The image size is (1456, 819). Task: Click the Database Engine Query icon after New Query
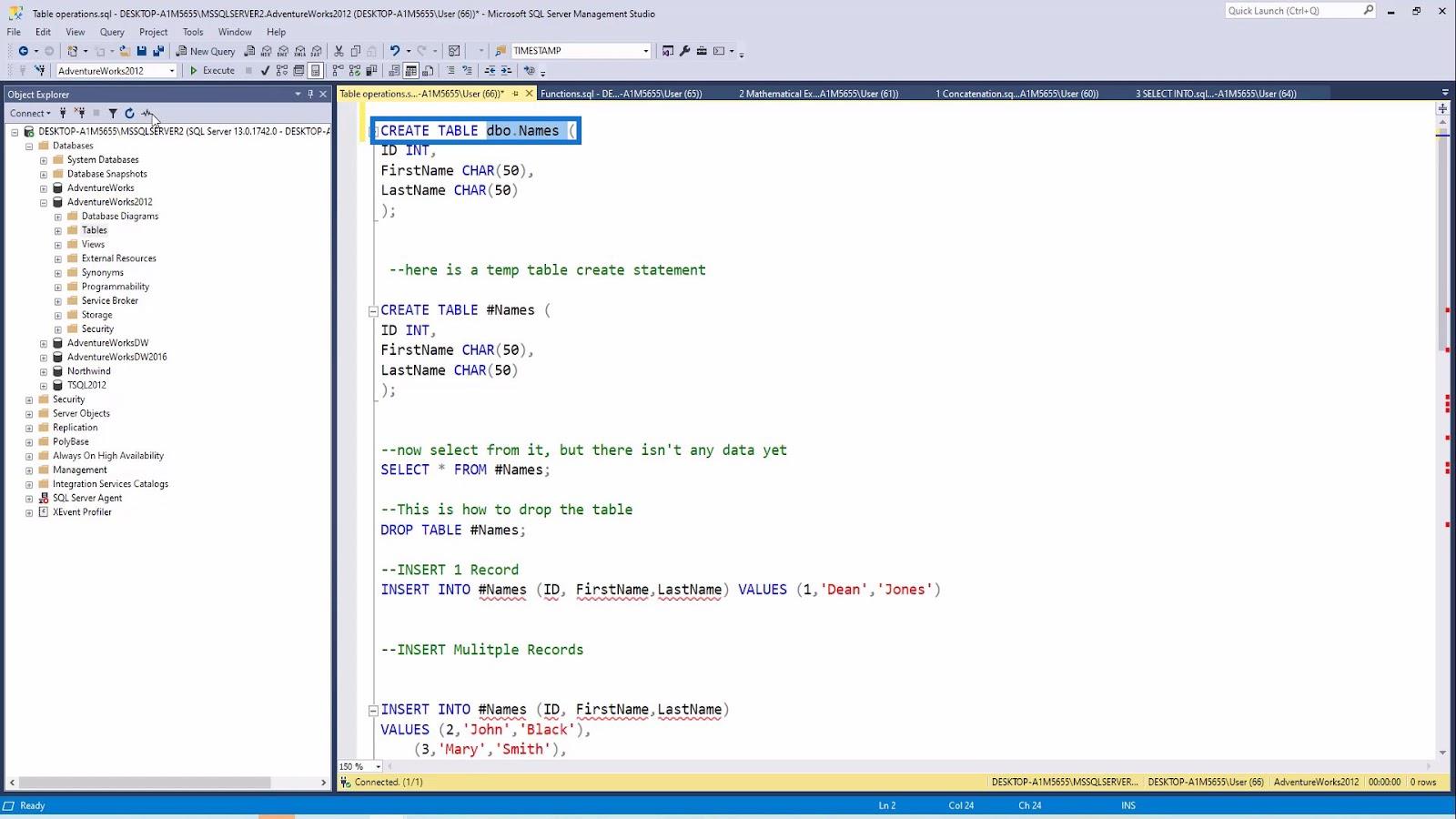click(x=249, y=51)
